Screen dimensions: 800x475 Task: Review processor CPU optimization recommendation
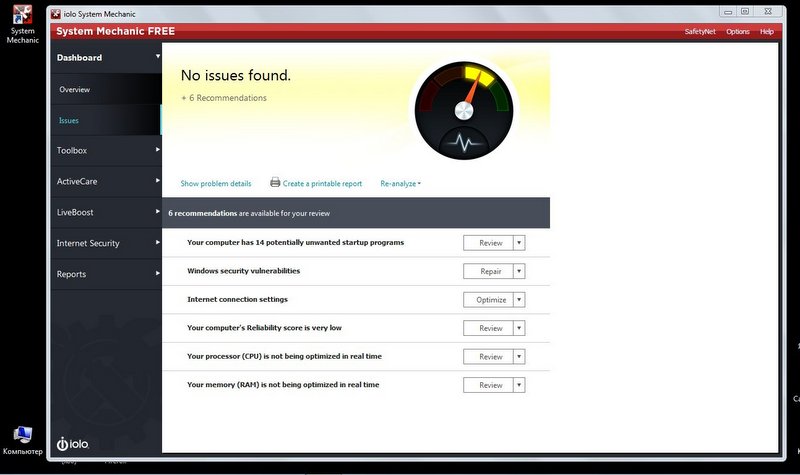(488, 357)
